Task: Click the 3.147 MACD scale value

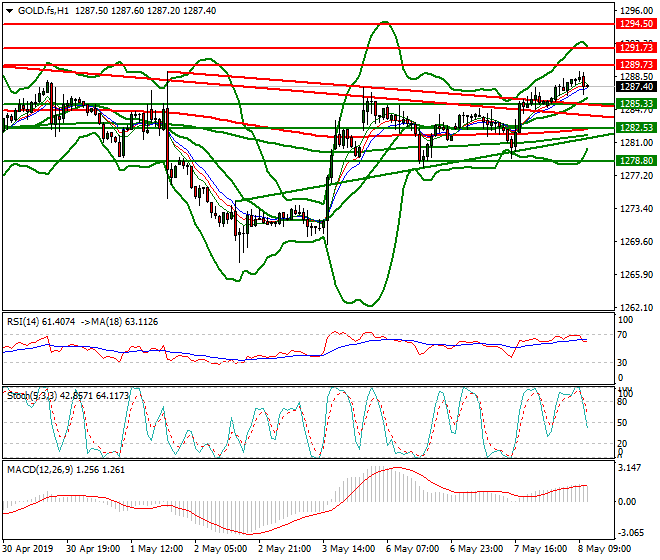Action: point(631,468)
